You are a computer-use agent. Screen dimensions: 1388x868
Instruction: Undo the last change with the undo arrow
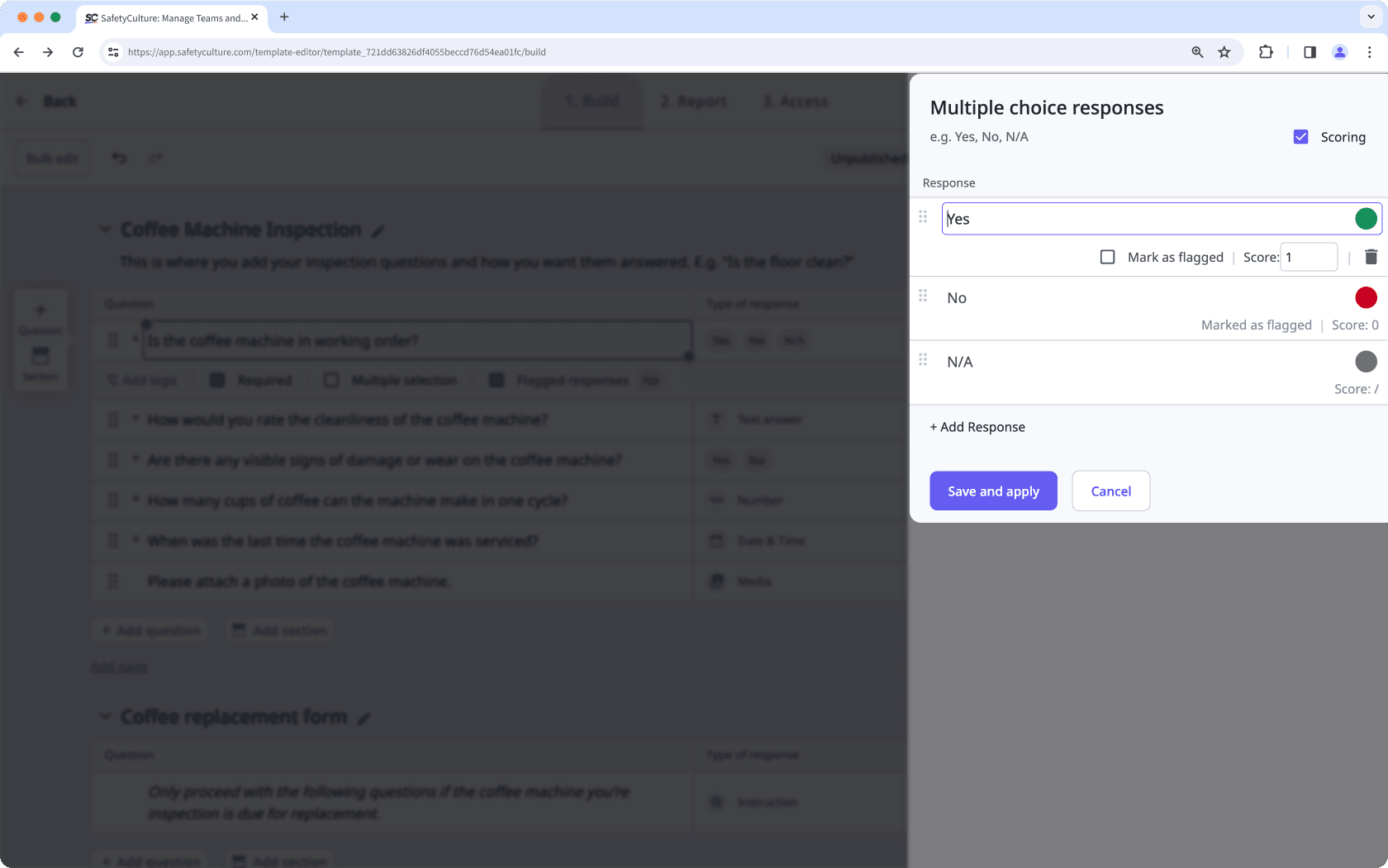(118, 158)
